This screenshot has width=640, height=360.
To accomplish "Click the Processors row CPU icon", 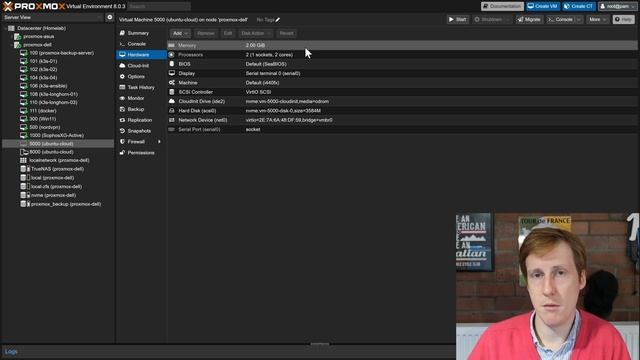I will point(171,55).
